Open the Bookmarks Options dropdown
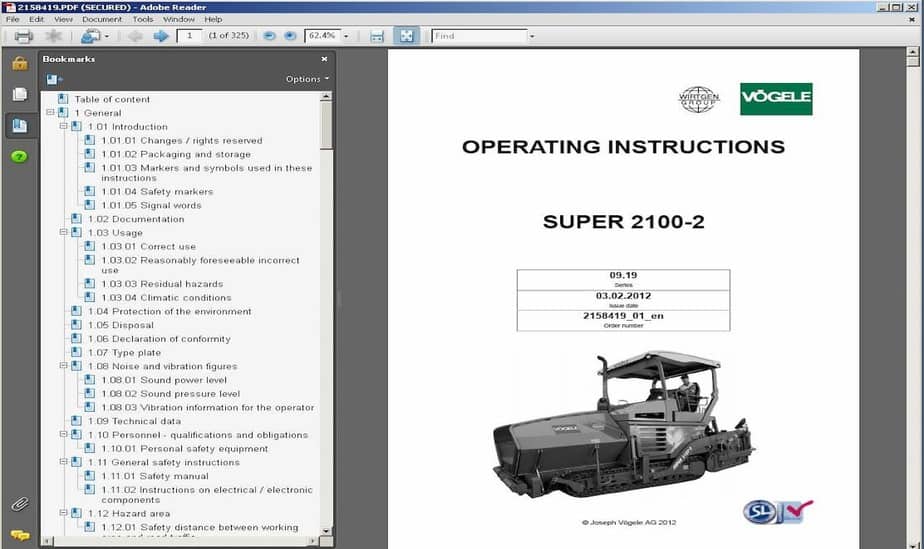This screenshot has width=924, height=549. point(307,79)
